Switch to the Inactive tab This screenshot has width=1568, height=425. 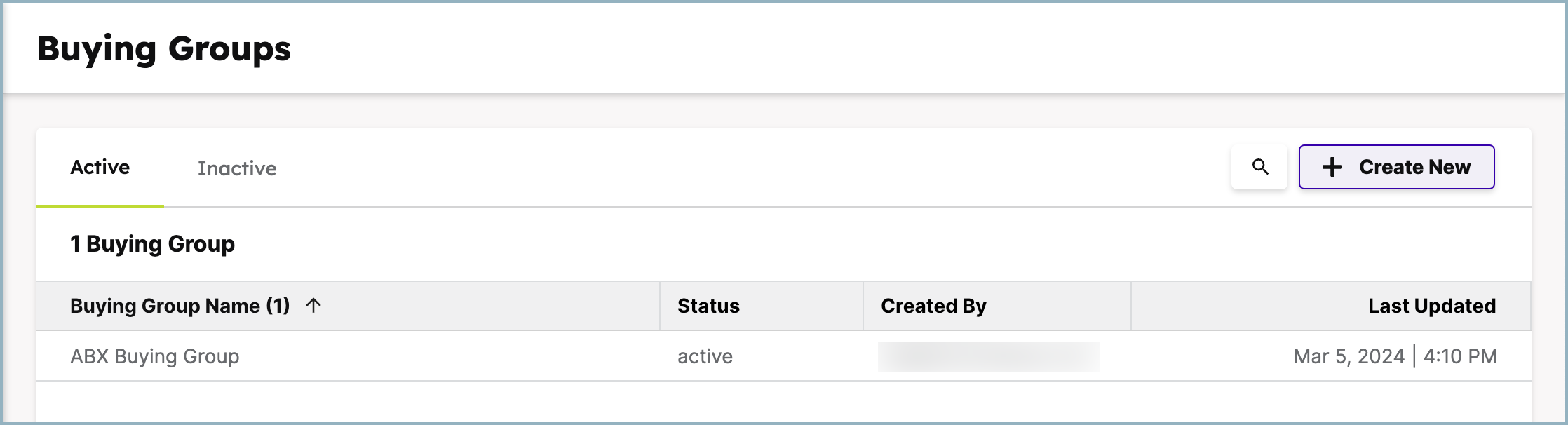[x=237, y=168]
